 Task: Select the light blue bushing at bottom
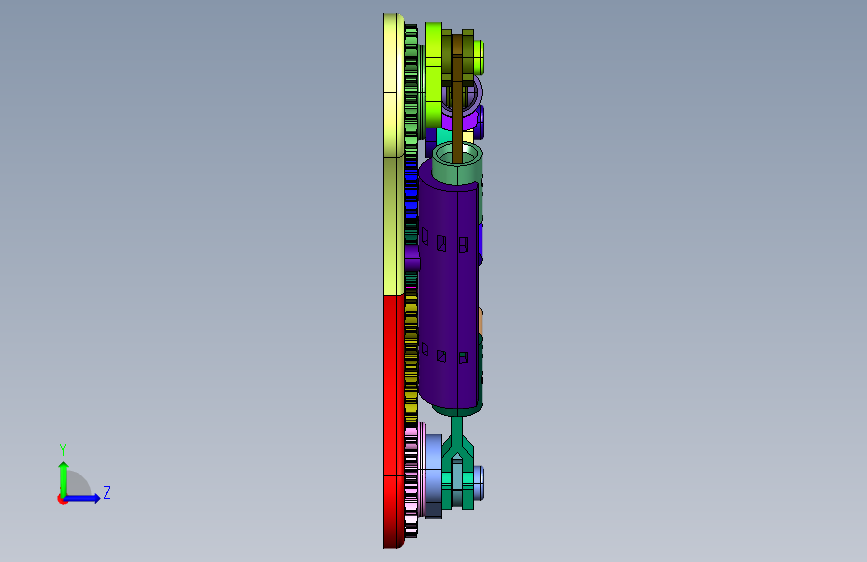(x=433, y=476)
